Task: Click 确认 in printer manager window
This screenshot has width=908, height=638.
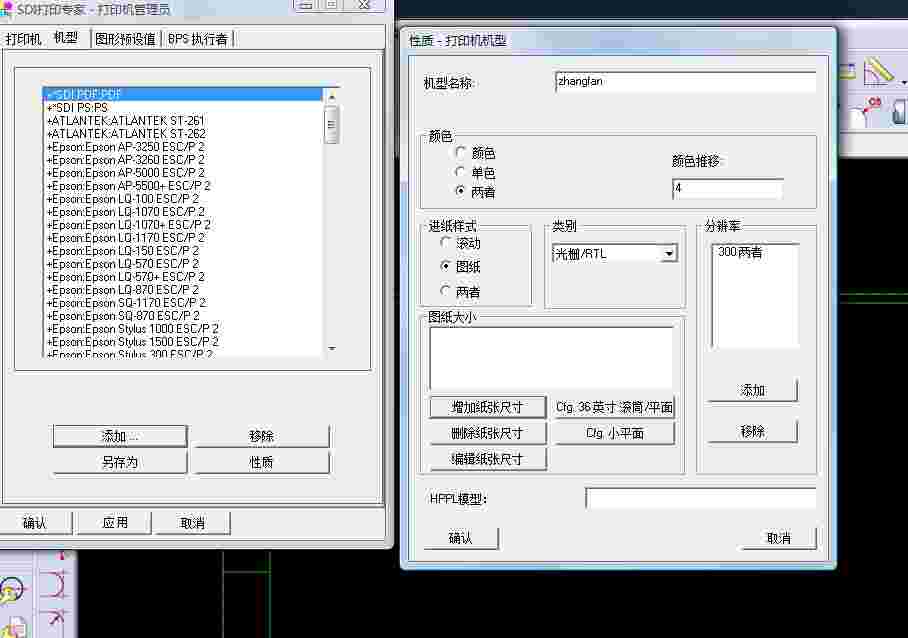Action: [x=35, y=523]
